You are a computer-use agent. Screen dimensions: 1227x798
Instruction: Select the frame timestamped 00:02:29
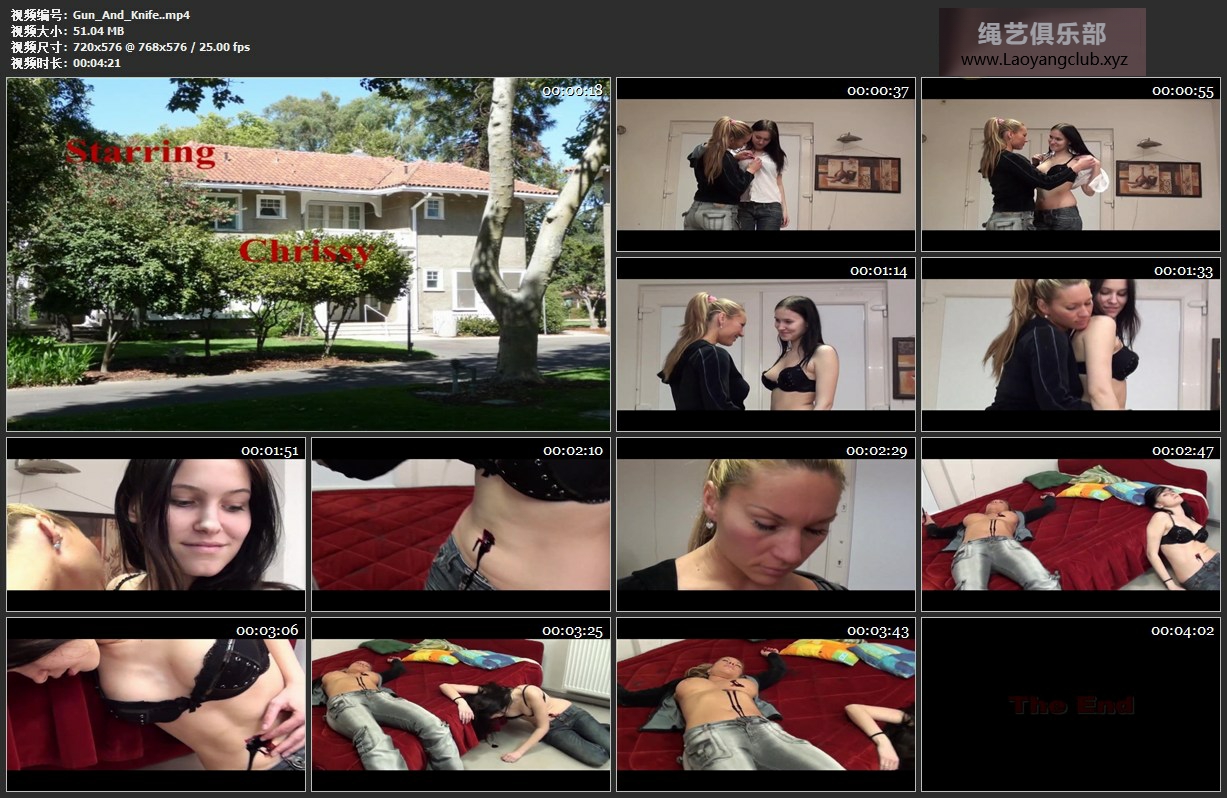(x=765, y=524)
